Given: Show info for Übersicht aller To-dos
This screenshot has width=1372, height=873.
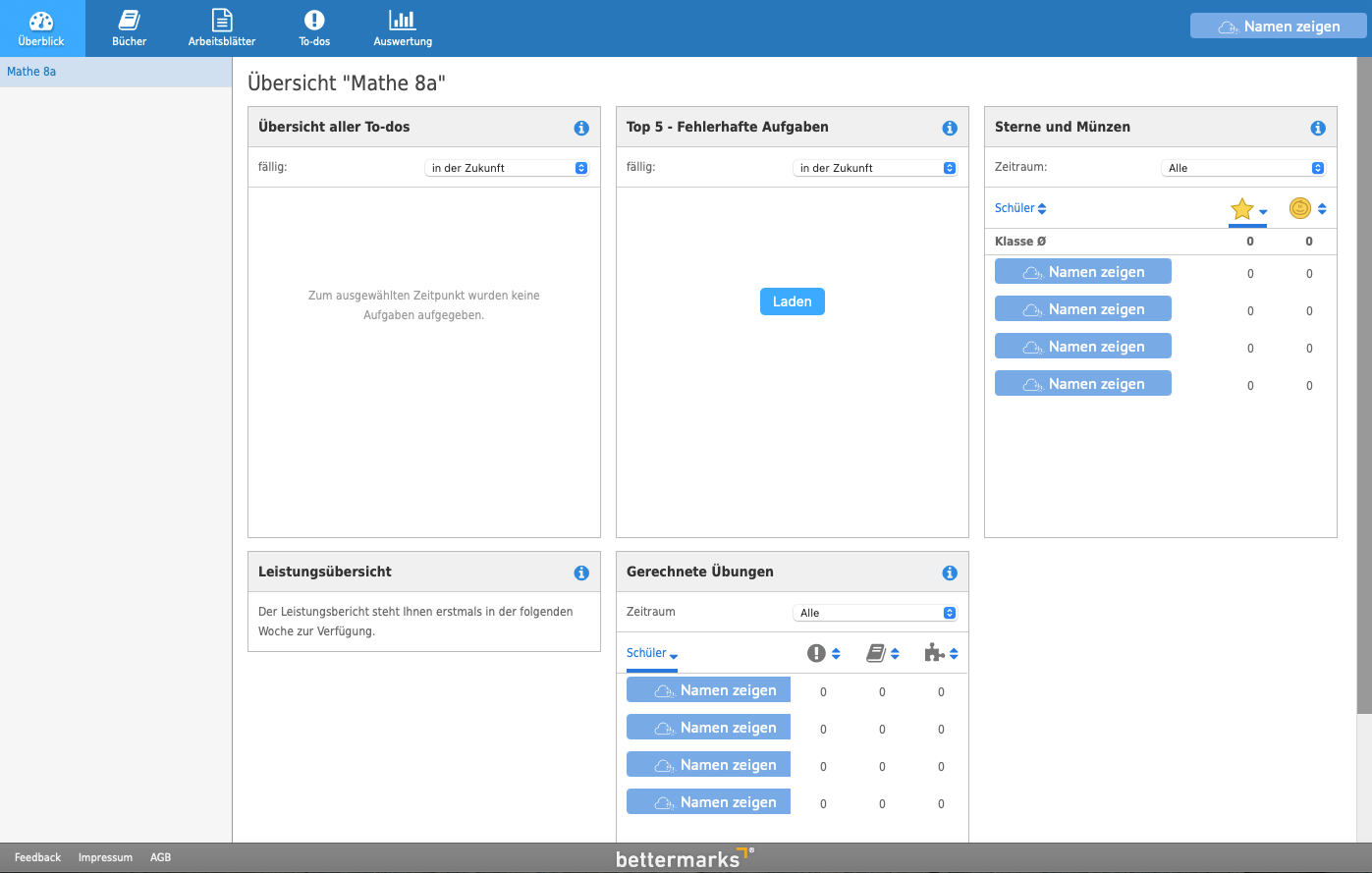Looking at the screenshot, I should point(581,129).
